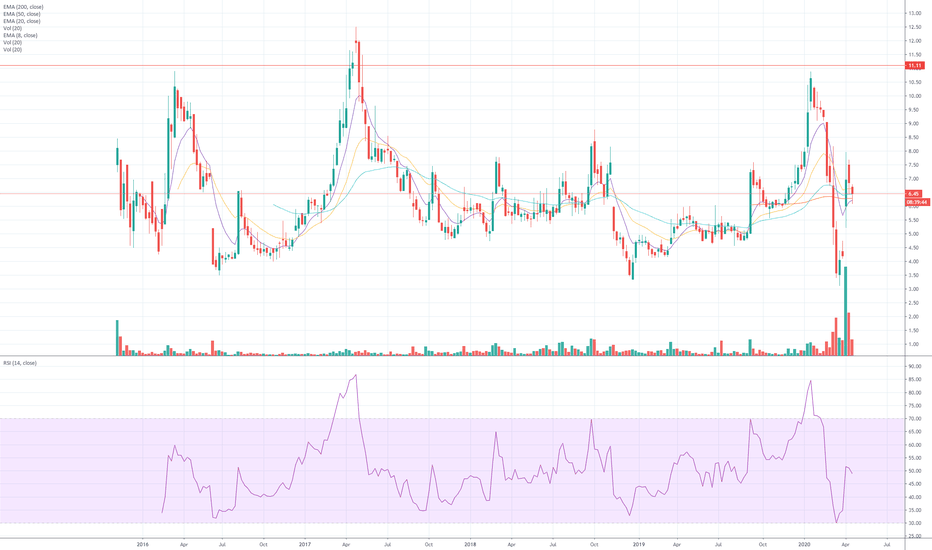
Task: Click the tallest green volume bar
Action: click(845, 311)
